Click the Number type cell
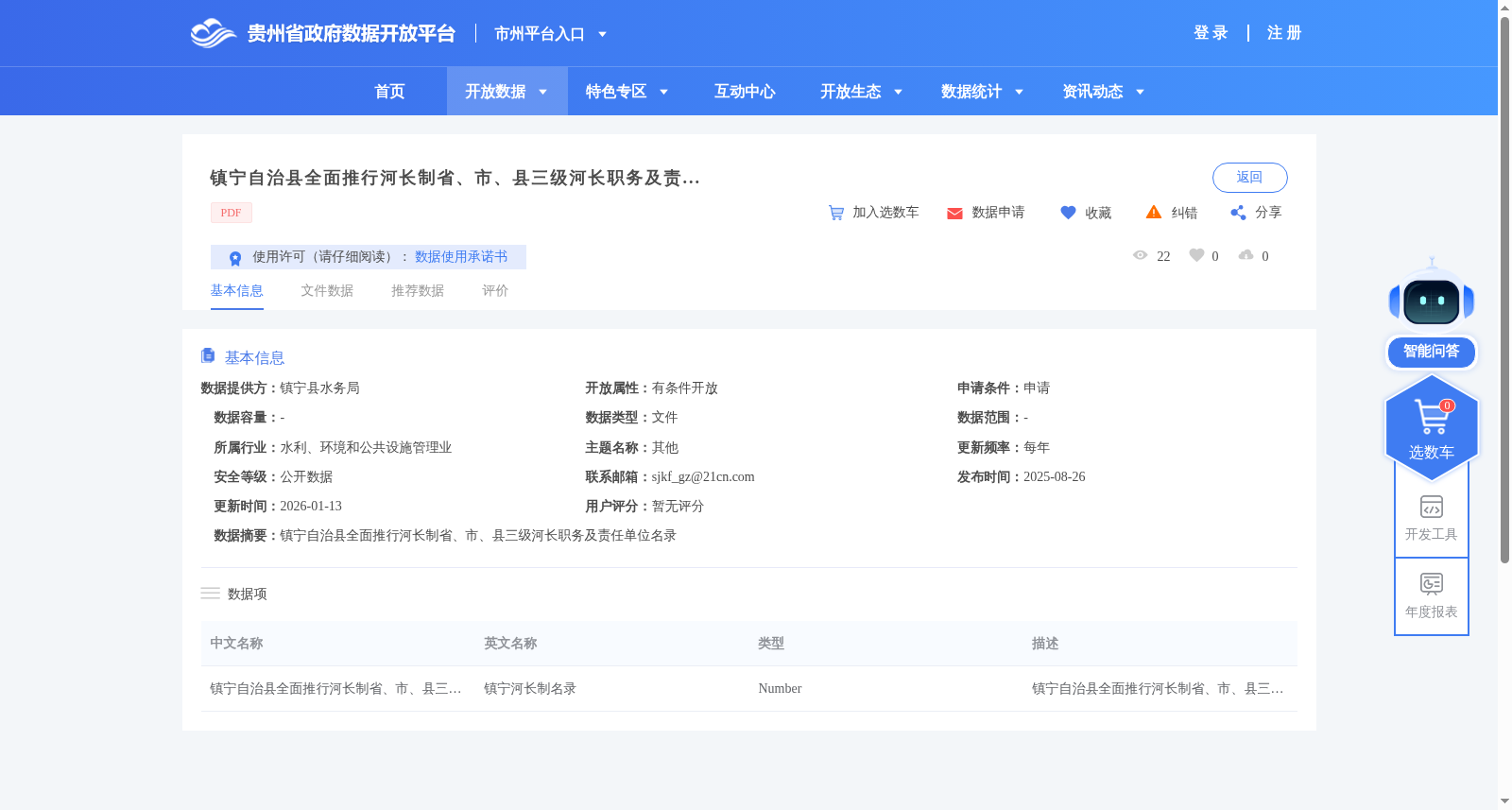Image resolution: width=1512 pixels, height=810 pixels. (780, 689)
